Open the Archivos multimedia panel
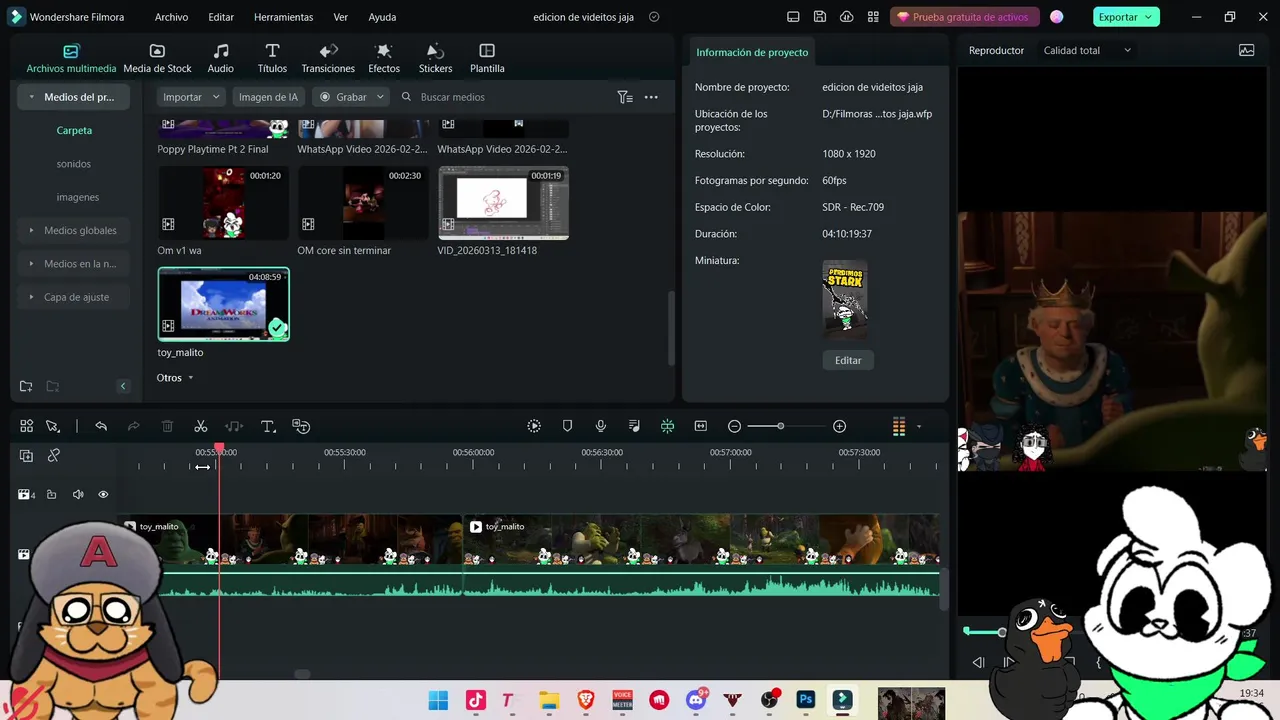The image size is (1280, 720). click(71, 59)
